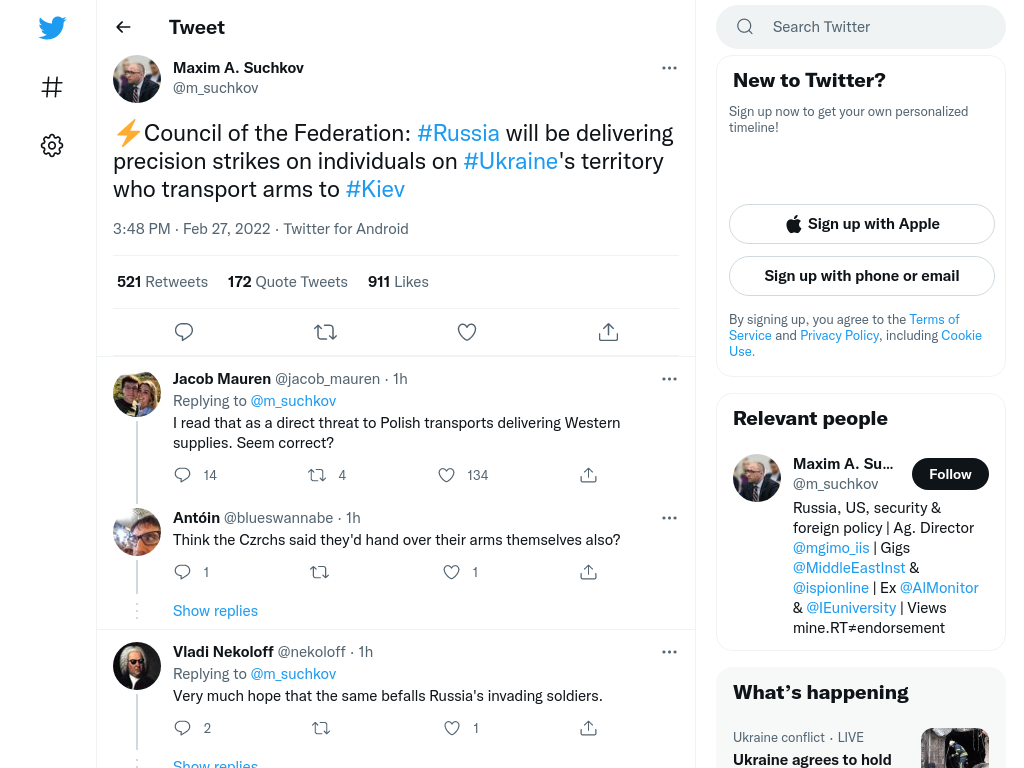Image resolution: width=1024 pixels, height=768 pixels.
Task: View the 521 Retweets list
Action: (163, 281)
